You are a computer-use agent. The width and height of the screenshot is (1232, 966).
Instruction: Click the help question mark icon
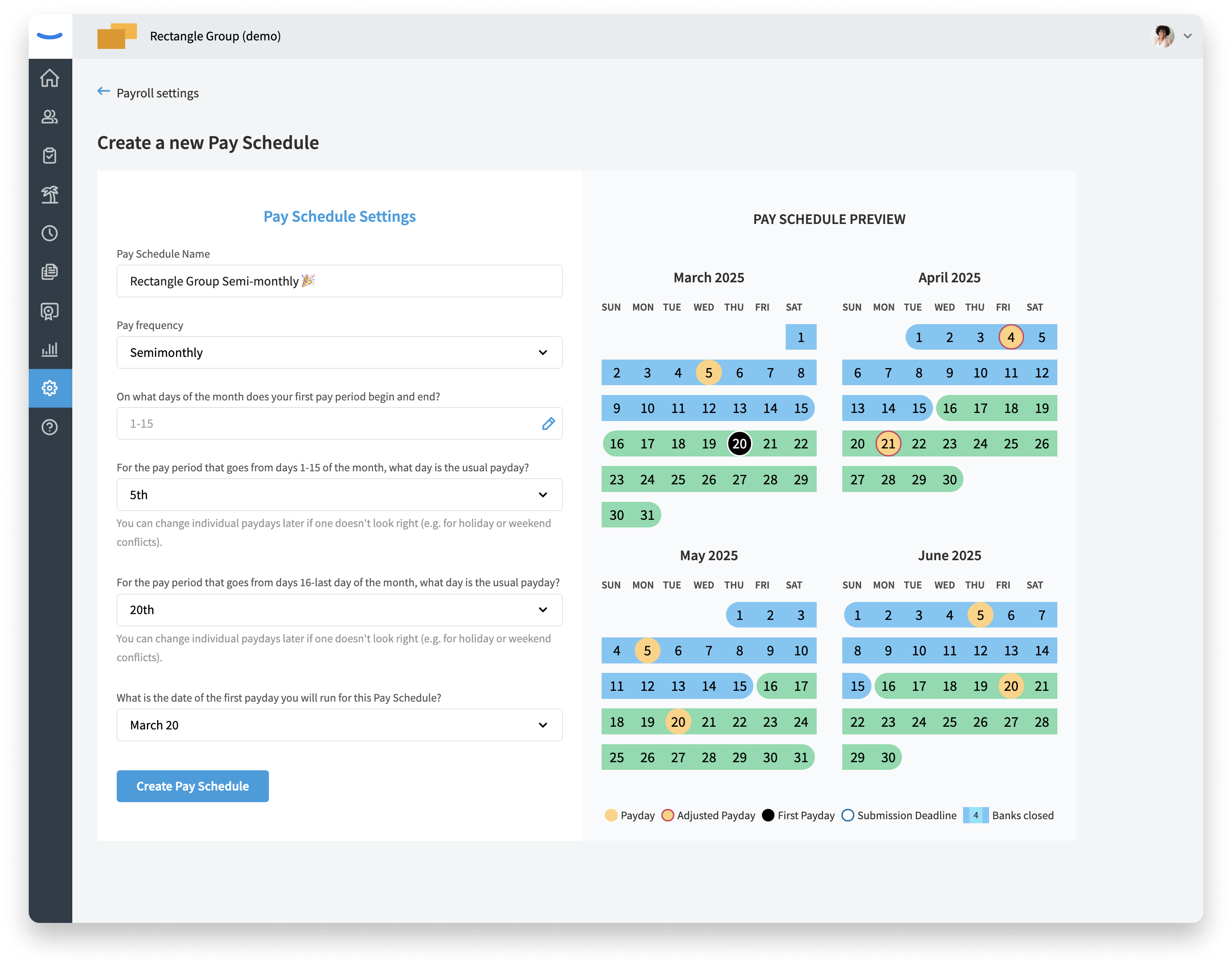pyautogui.click(x=50, y=427)
